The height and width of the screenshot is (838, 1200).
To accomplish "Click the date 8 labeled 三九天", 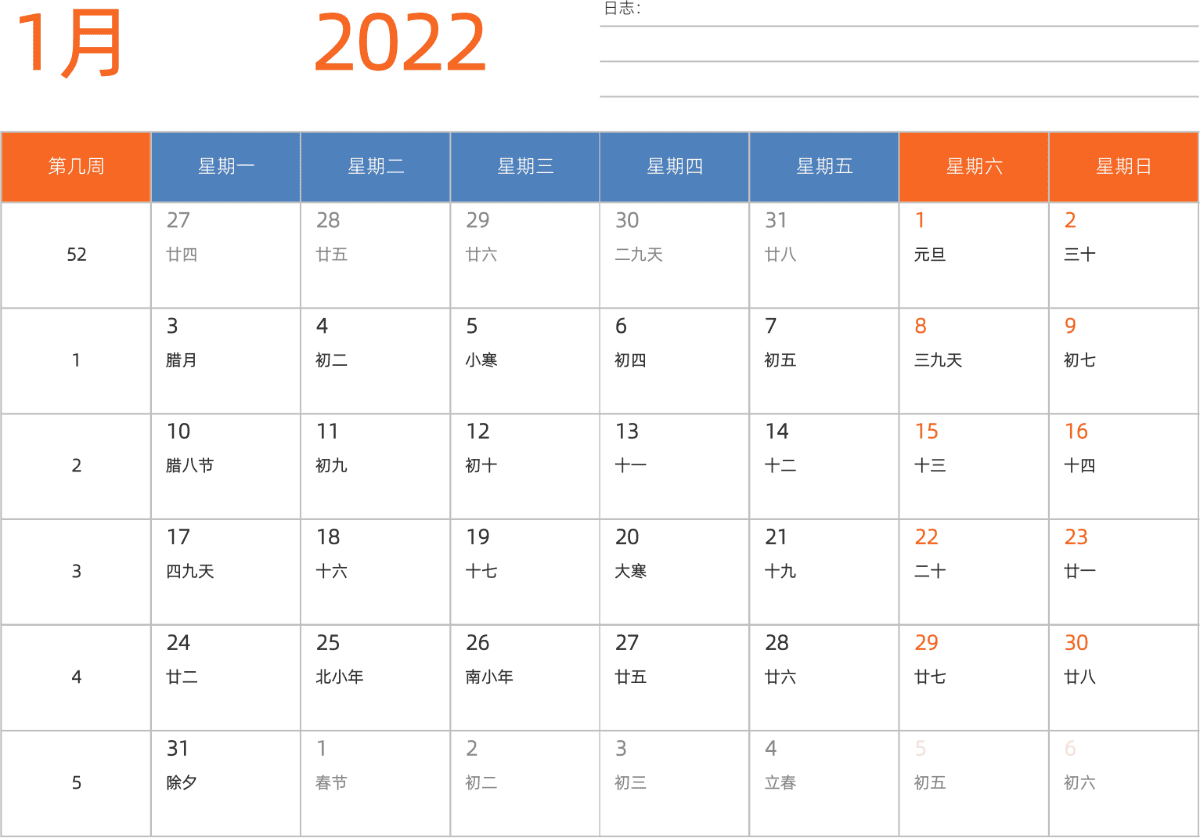I will [974, 361].
